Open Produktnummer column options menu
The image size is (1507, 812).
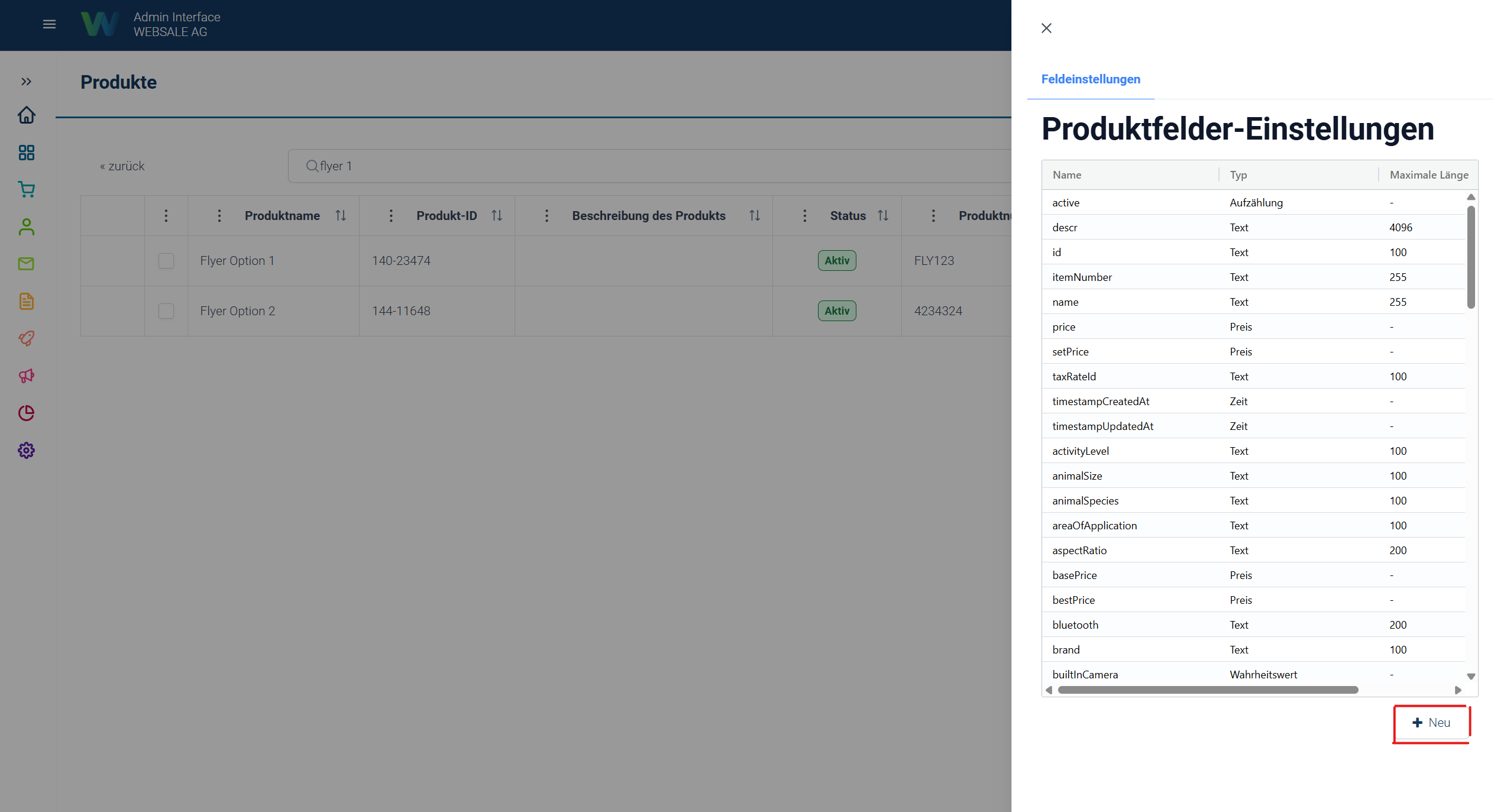(934, 216)
